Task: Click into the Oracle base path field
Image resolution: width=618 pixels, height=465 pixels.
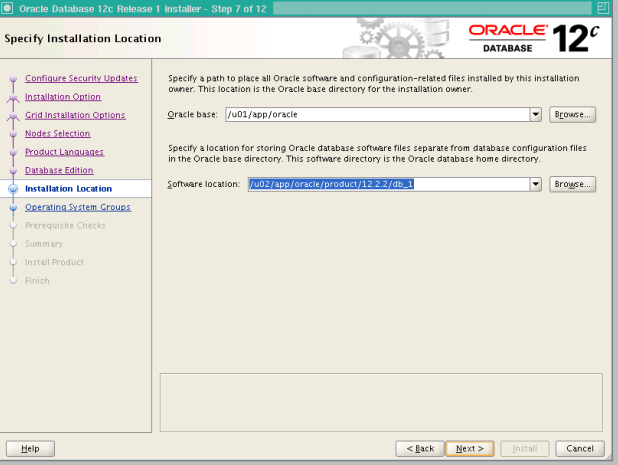Action: [x=378, y=114]
